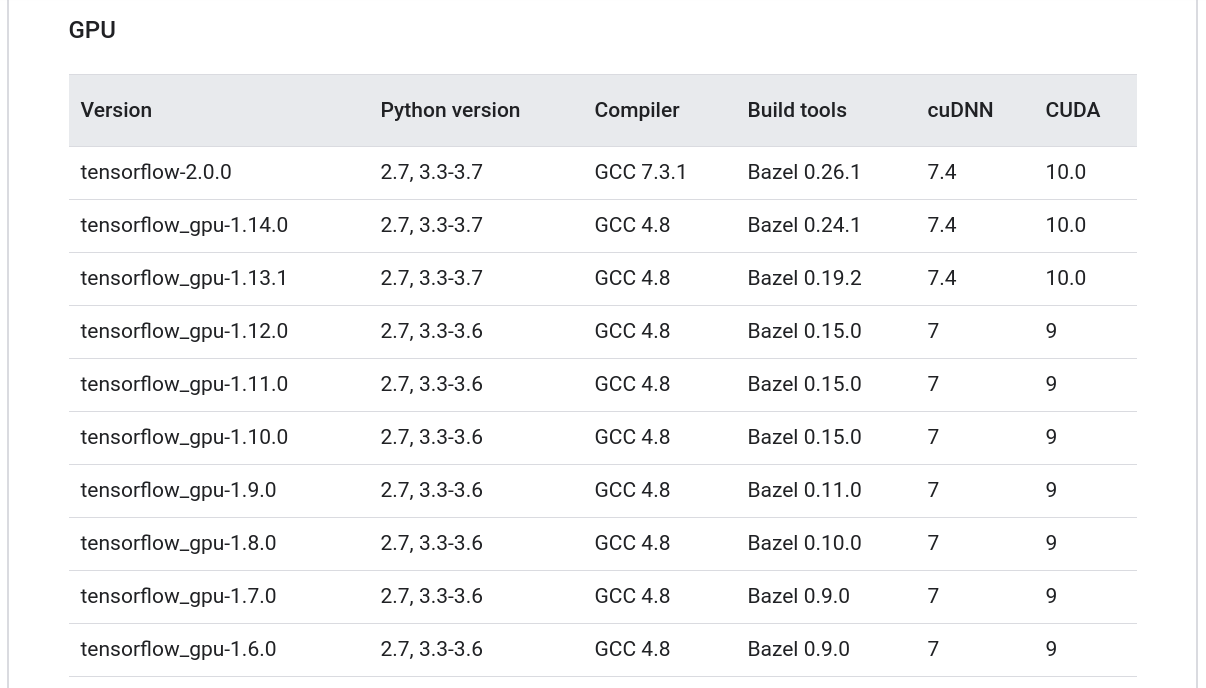
Task: Click the tensorflow_gpu-1.13.1 version cell
Action: pyautogui.click(x=184, y=278)
